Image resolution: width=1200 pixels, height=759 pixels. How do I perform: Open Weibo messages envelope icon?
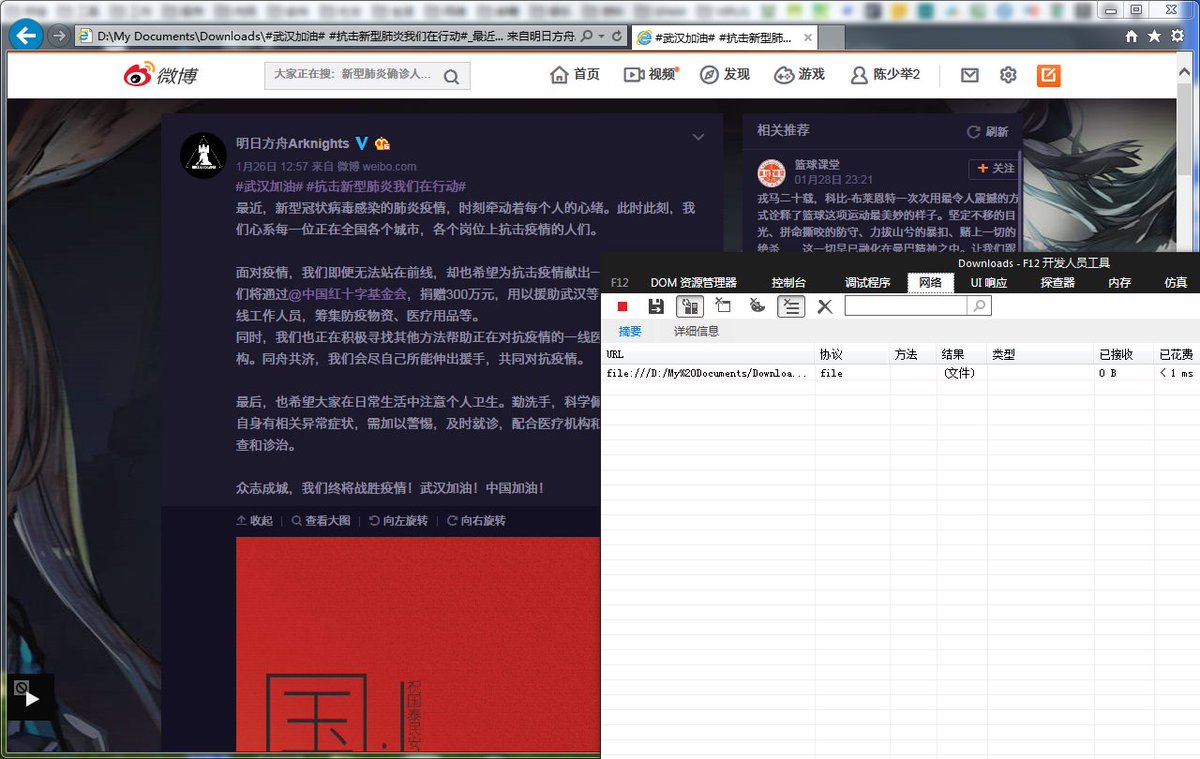pyautogui.click(x=969, y=75)
